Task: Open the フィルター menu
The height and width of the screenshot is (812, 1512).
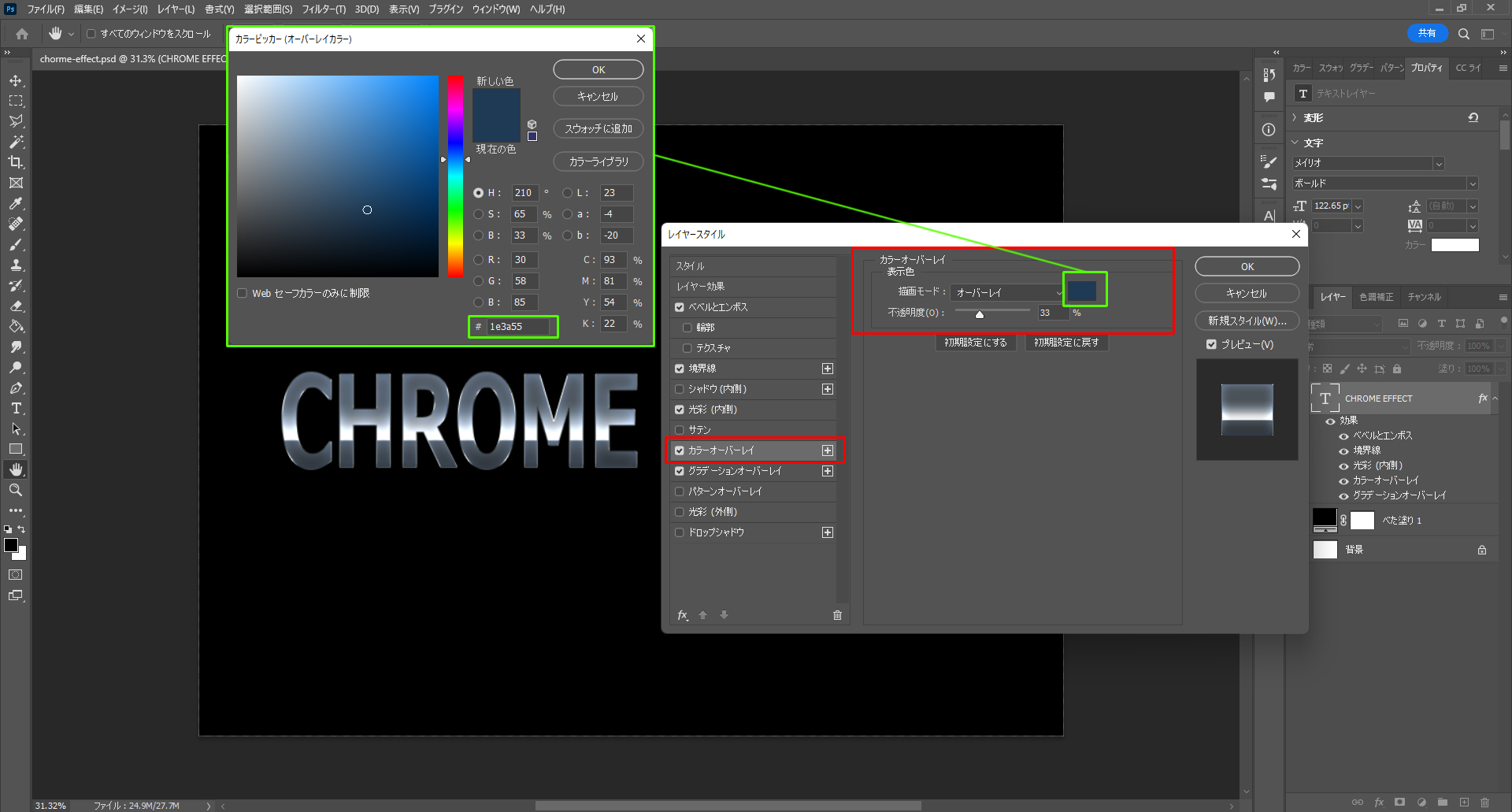Action: point(323,9)
